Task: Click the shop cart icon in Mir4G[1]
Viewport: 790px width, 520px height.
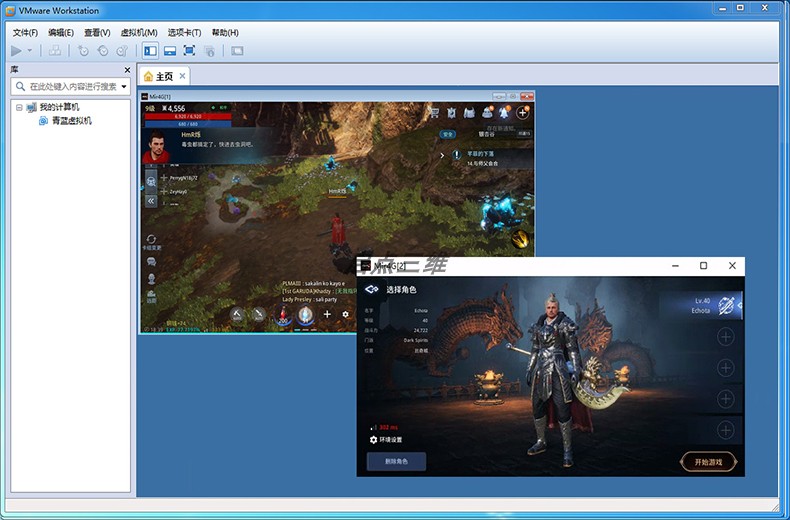Action: (434, 113)
